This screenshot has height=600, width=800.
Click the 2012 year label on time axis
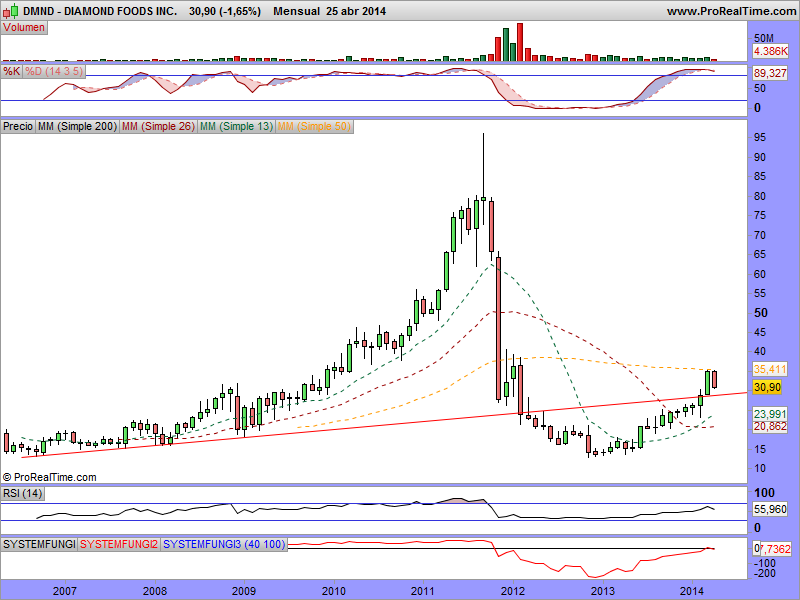(513, 591)
